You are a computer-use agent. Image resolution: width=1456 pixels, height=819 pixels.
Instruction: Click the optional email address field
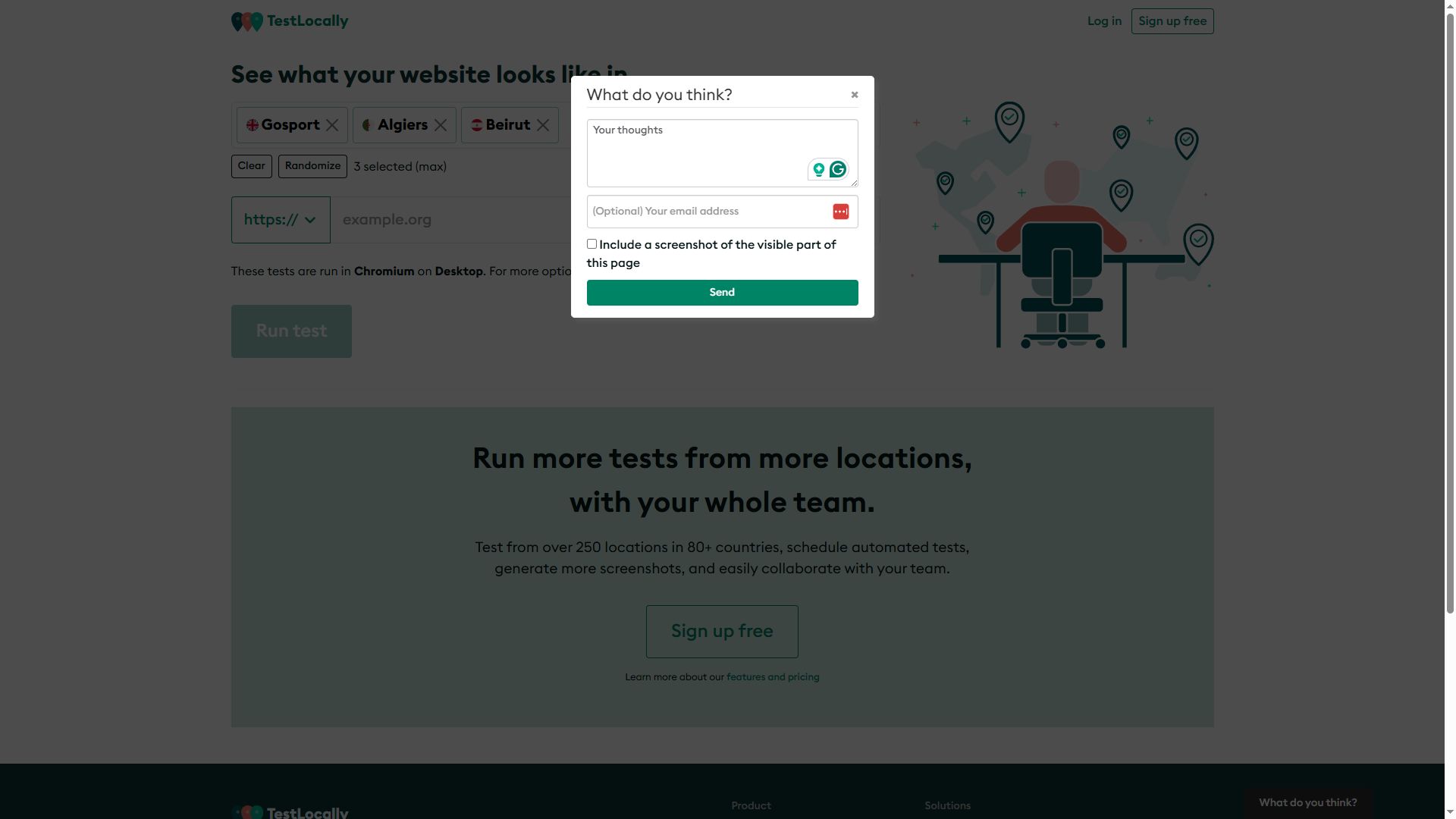(705, 211)
